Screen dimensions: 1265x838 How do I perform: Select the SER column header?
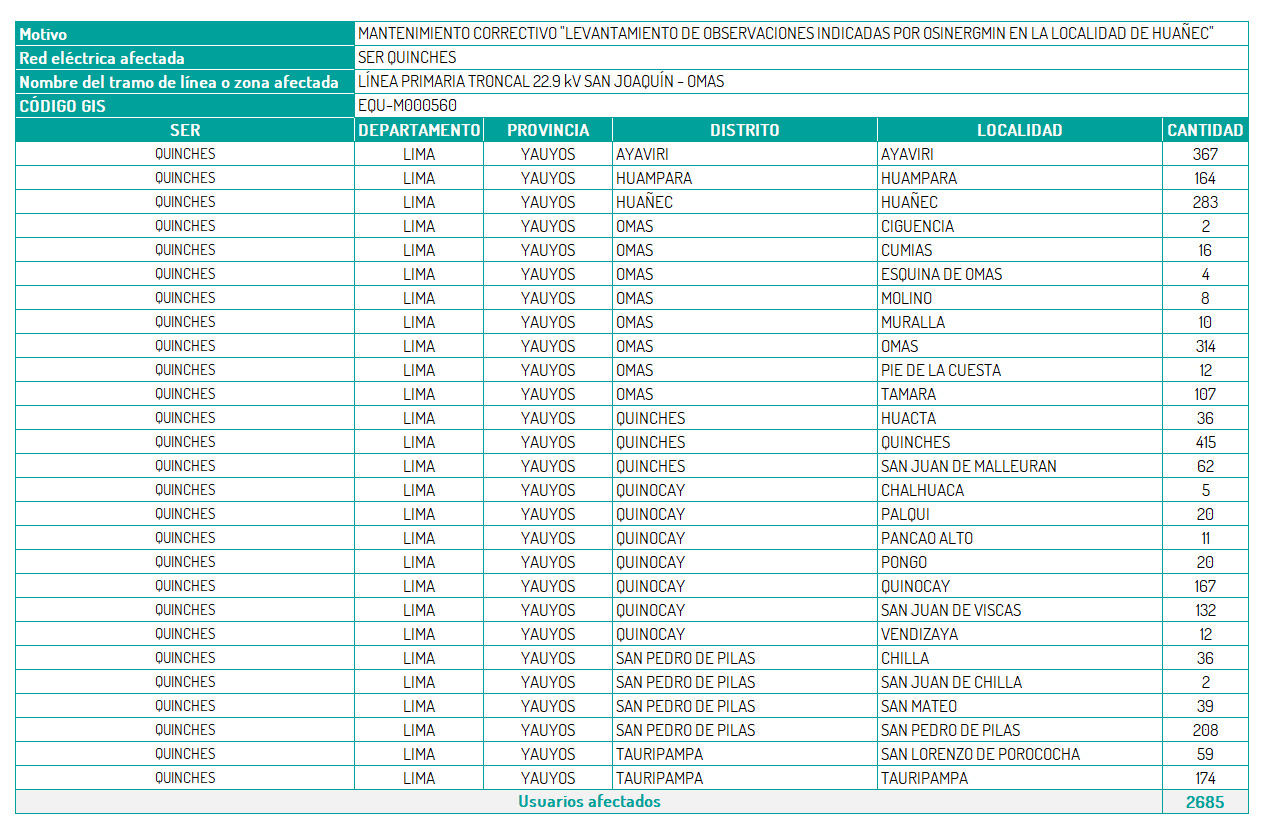pos(185,130)
